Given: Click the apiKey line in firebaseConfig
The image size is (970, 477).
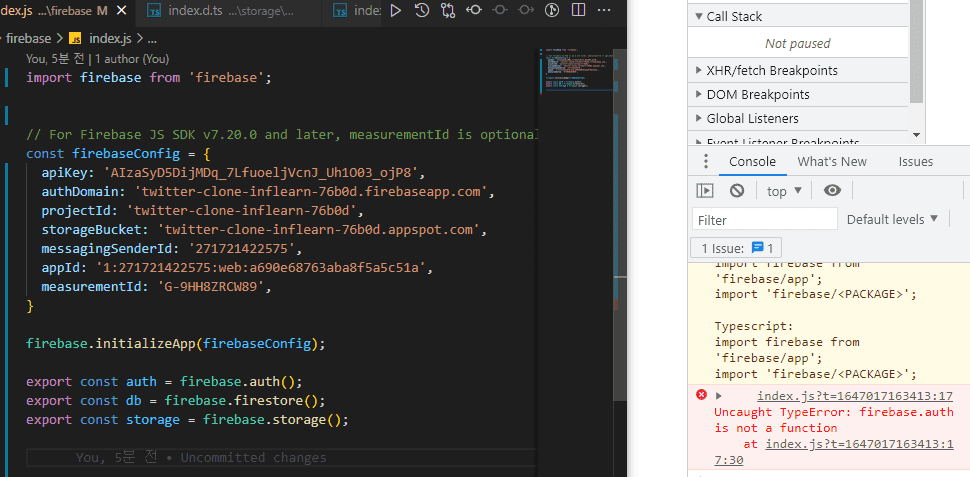Looking at the screenshot, I should tap(234, 173).
